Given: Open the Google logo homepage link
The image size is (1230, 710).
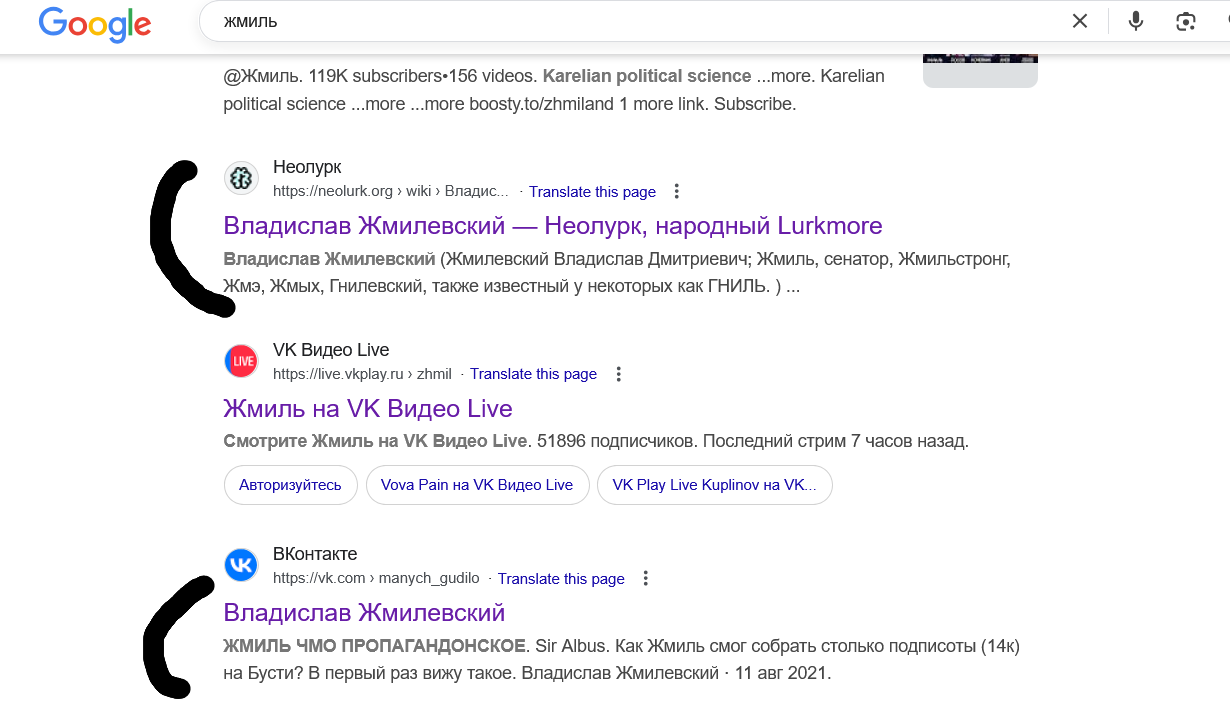Looking at the screenshot, I should [x=95, y=23].
